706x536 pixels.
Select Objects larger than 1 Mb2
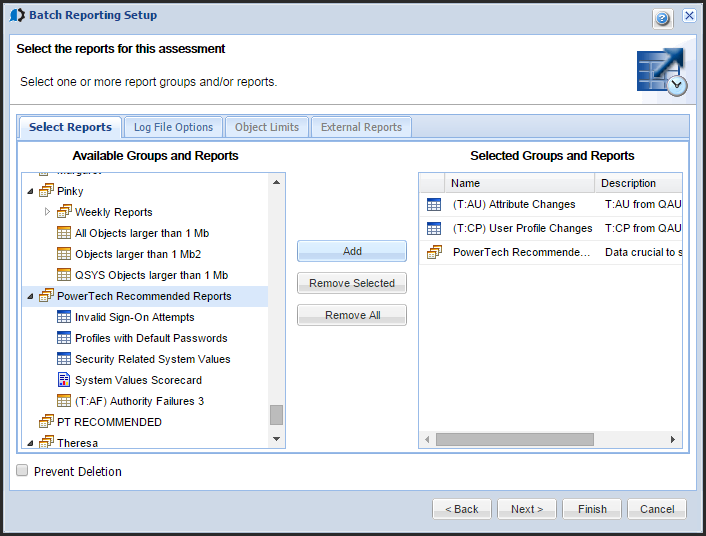click(x=138, y=254)
